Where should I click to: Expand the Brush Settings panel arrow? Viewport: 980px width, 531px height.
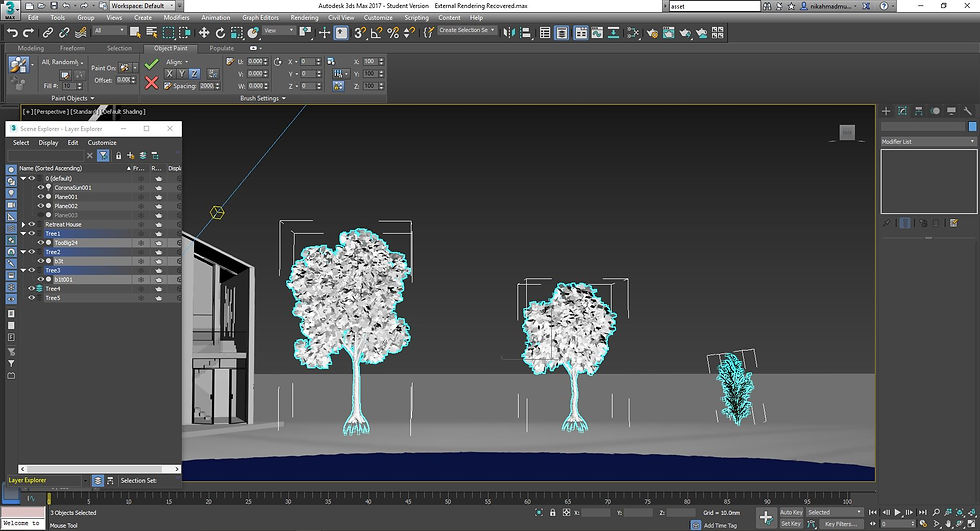[283, 98]
